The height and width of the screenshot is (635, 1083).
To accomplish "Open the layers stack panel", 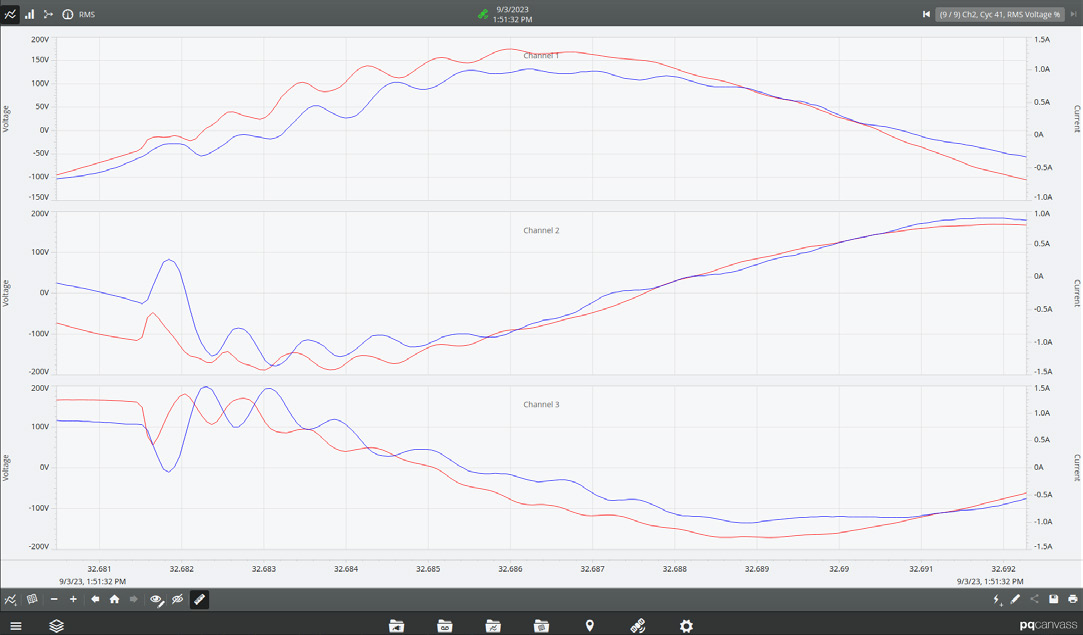I will pos(57,626).
